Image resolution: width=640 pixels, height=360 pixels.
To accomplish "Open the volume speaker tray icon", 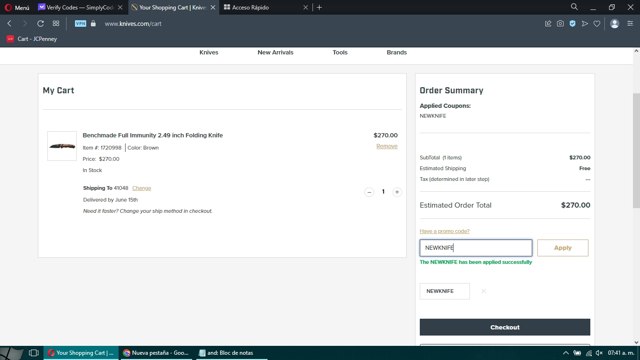I will pos(599,353).
